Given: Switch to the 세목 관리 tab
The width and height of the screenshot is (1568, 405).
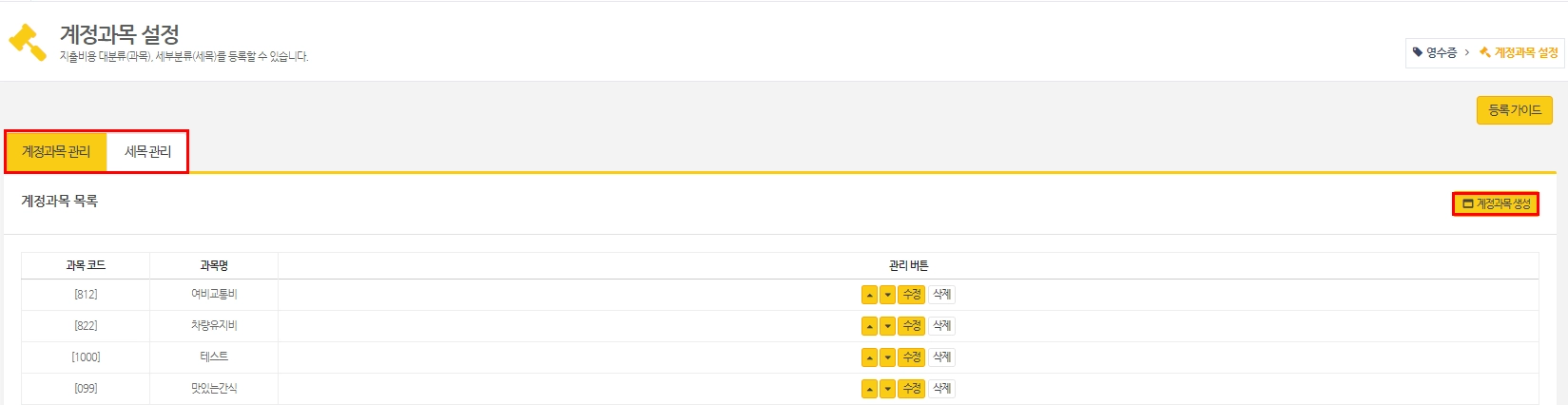Looking at the screenshot, I should pos(147,152).
